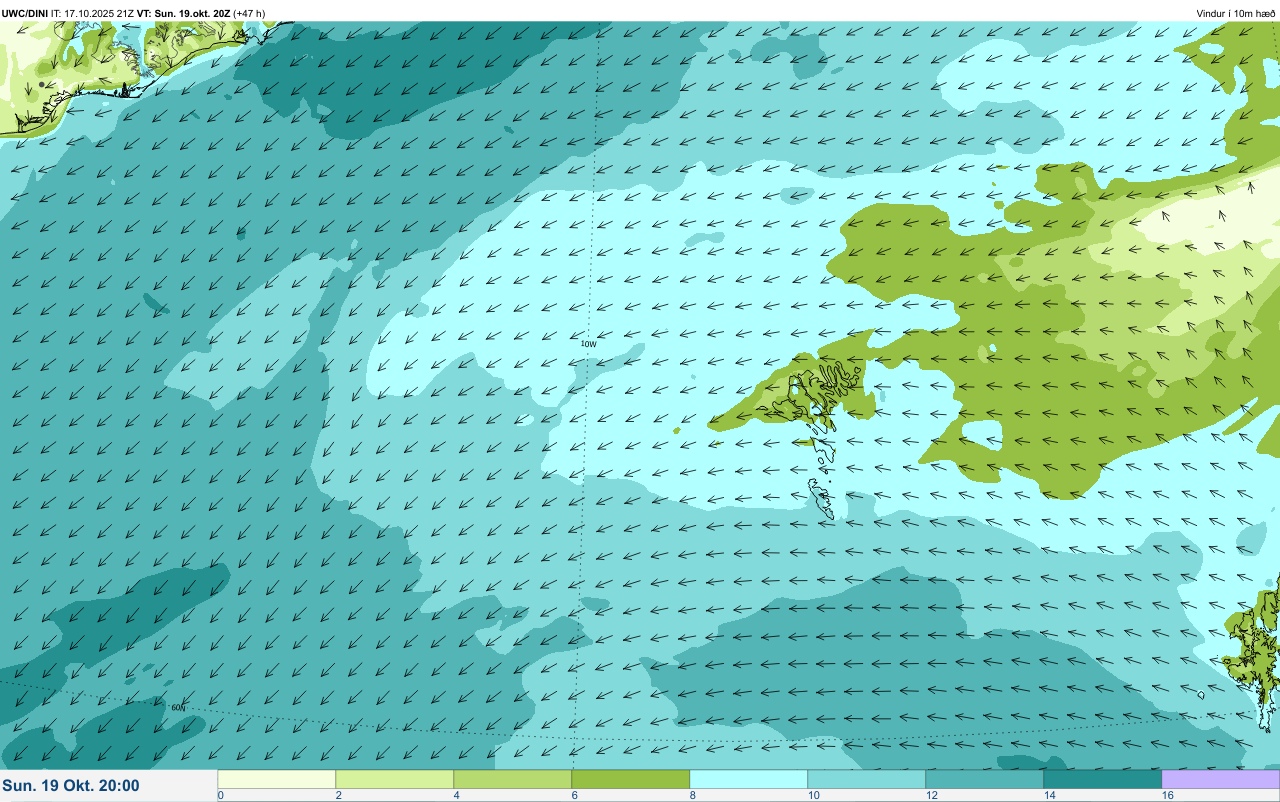This screenshot has width=1280, height=802.
Task: Click the "Sun. 19 Okt. 20:00" date label
Action: (71, 786)
